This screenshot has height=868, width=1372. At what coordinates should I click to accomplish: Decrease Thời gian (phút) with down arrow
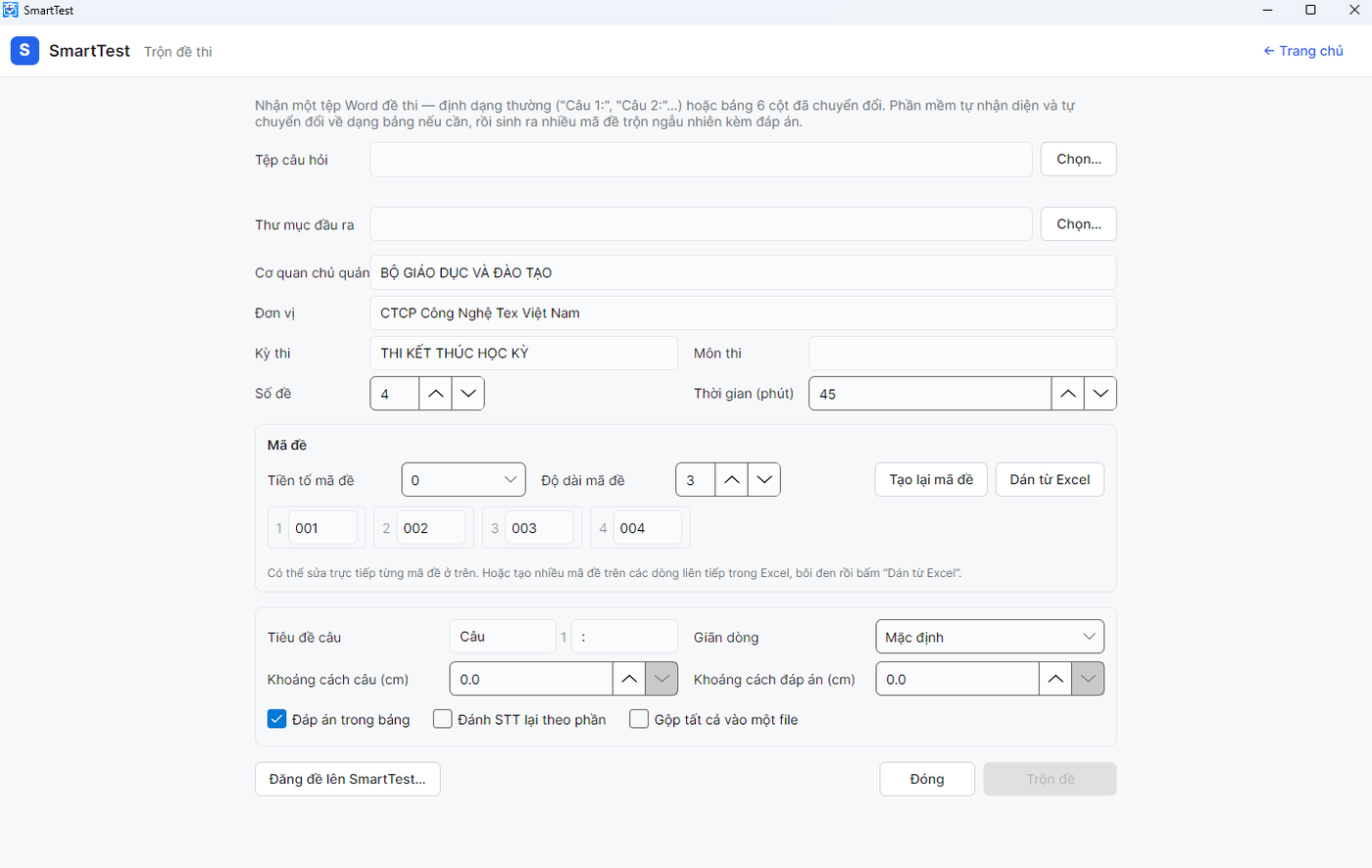point(1101,394)
